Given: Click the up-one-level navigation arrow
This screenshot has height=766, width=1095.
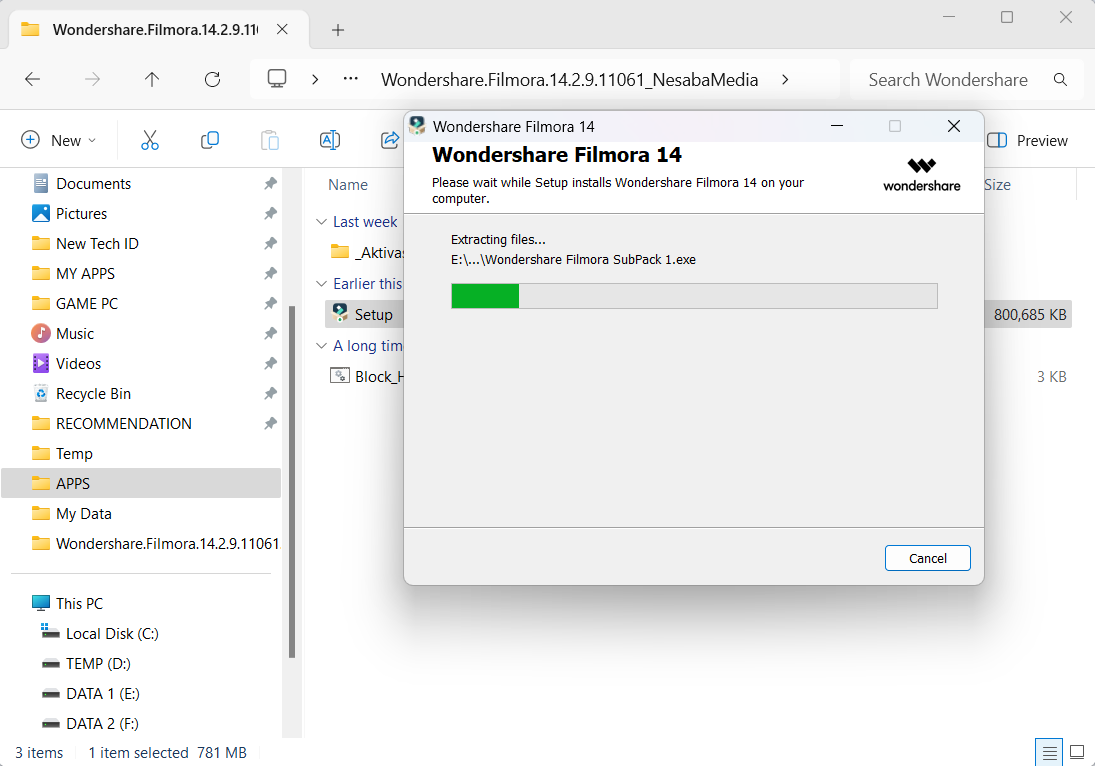Looking at the screenshot, I should click(151, 79).
